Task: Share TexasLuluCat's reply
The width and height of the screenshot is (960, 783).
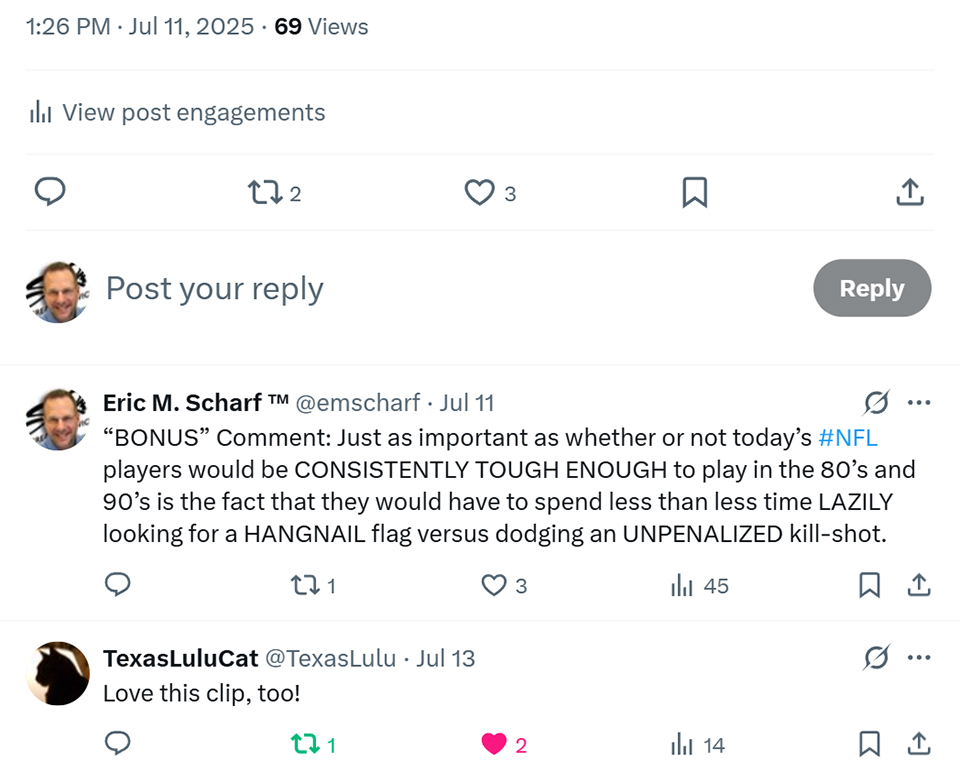Action: pos(918,744)
